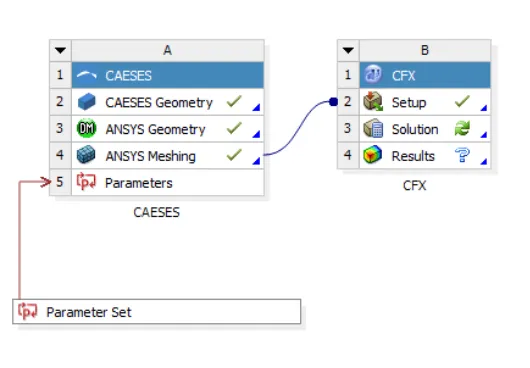Click the CFX Setup icon
The image size is (530, 368).
click(373, 101)
